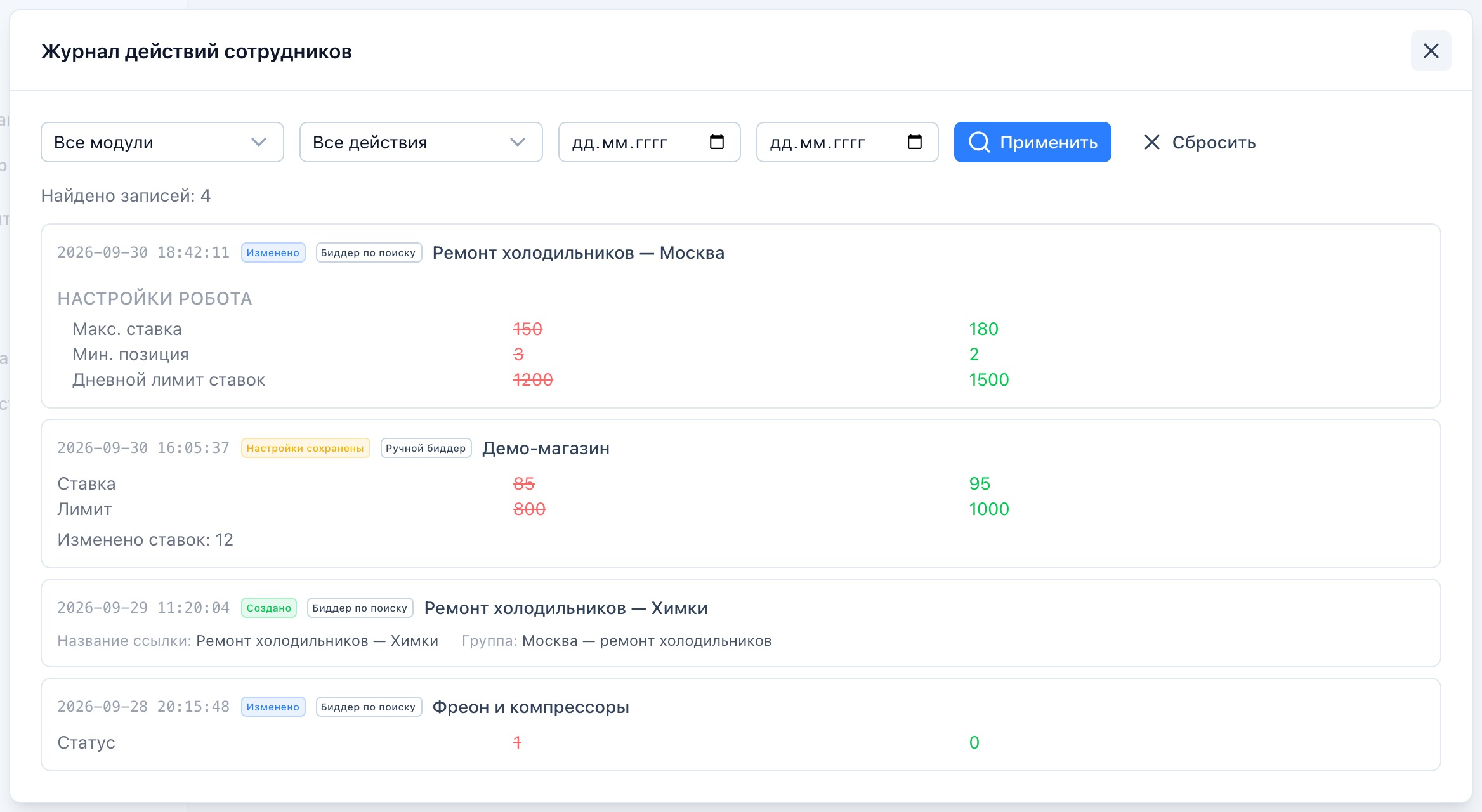
Task: Click the new 'Лимит' value 1000
Action: (989, 509)
